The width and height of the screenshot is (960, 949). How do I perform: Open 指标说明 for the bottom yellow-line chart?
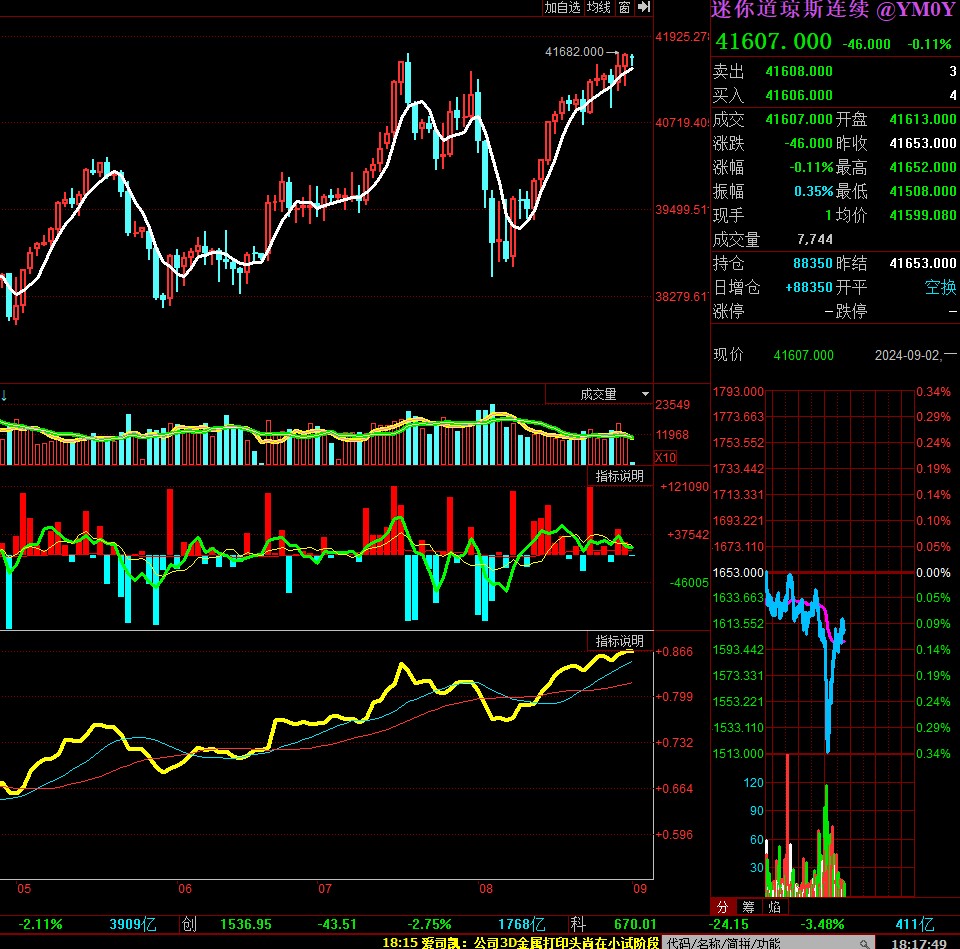click(x=620, y=641)
